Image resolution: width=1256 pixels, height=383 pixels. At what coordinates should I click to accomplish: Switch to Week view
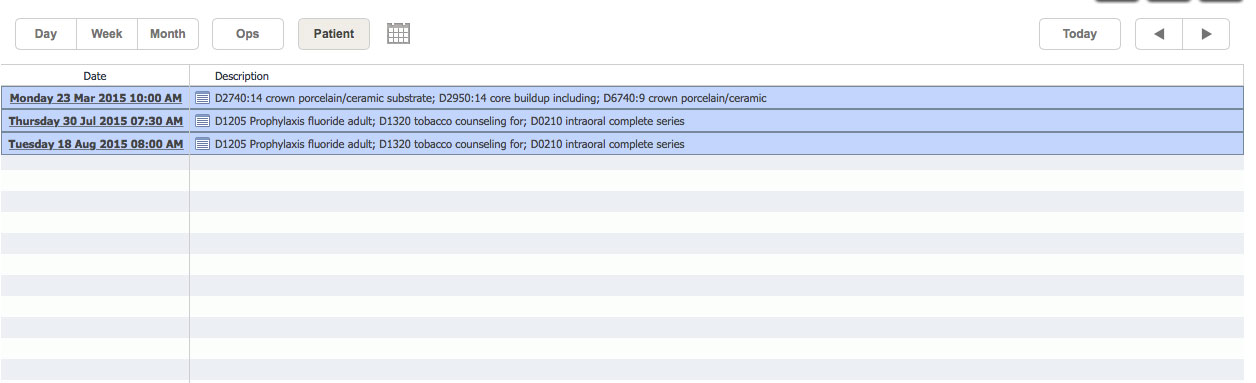[107, 34]
